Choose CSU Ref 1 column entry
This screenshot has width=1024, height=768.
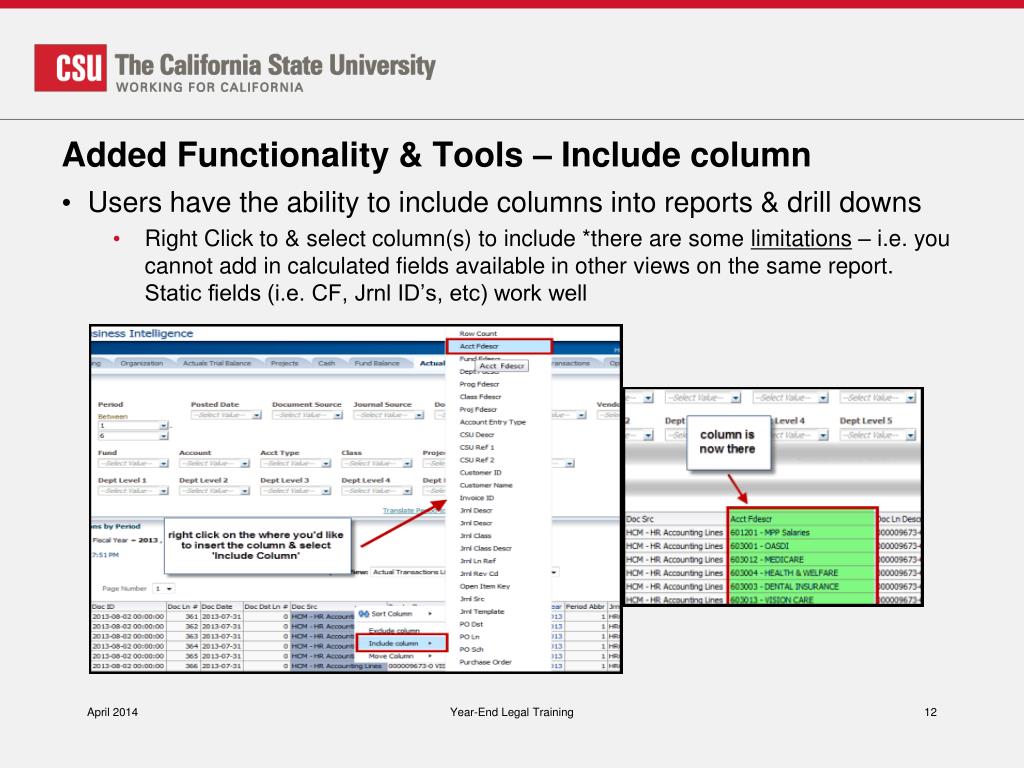(x=477, y=447)
